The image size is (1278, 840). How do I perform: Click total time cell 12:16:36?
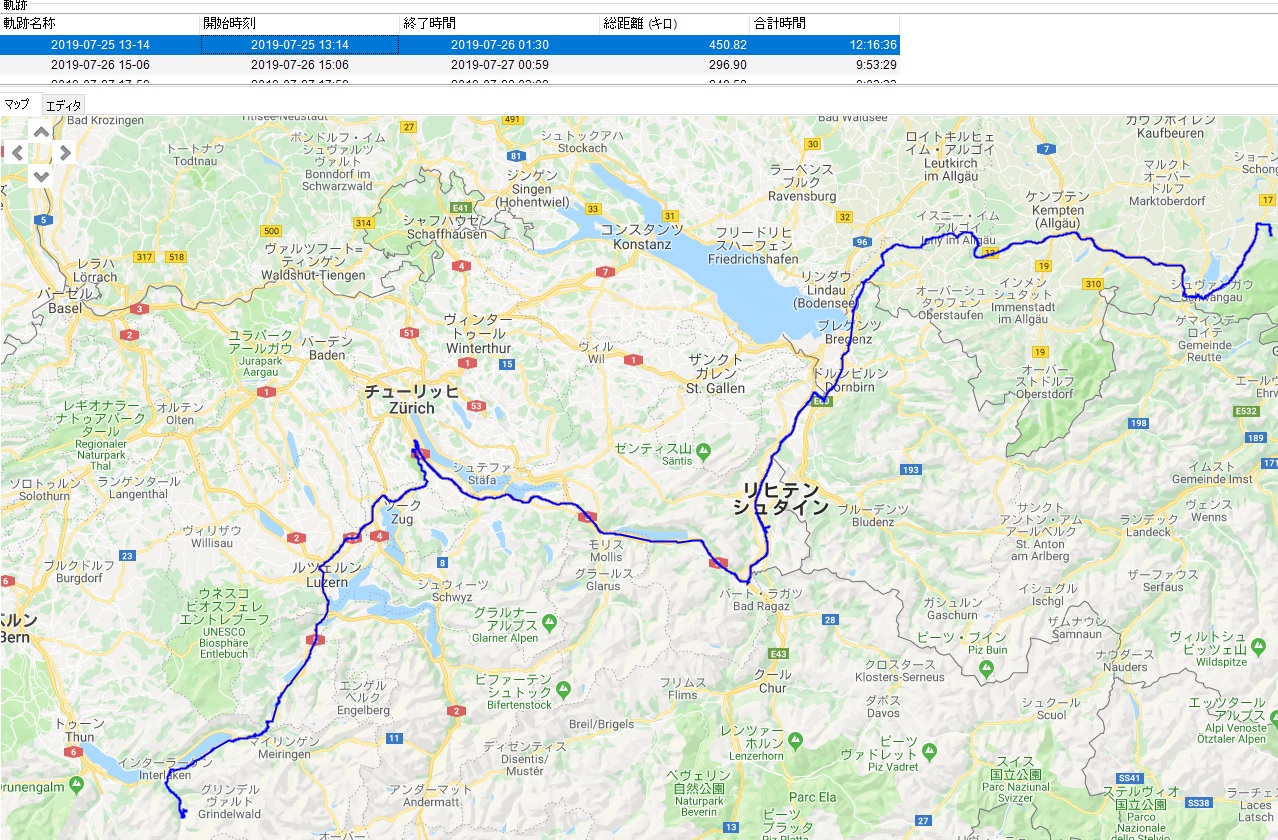coord(825,45)
